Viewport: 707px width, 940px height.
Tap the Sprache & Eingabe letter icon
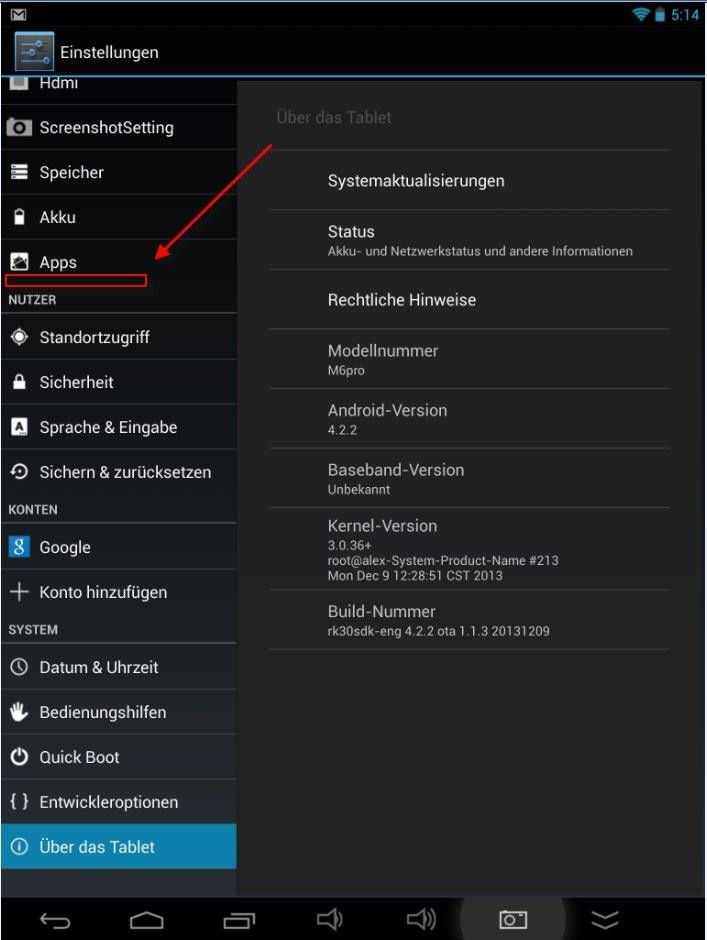[x=19, y=427]
